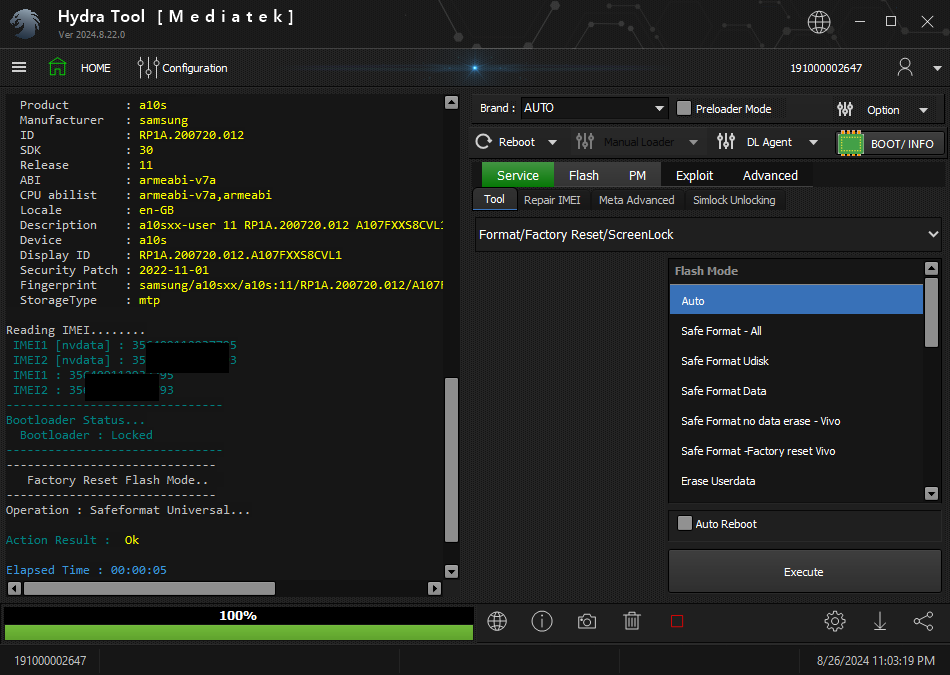Open the hamburger menu
The width and height of the screenshot is (950, 675).
(x=19, y=67)
